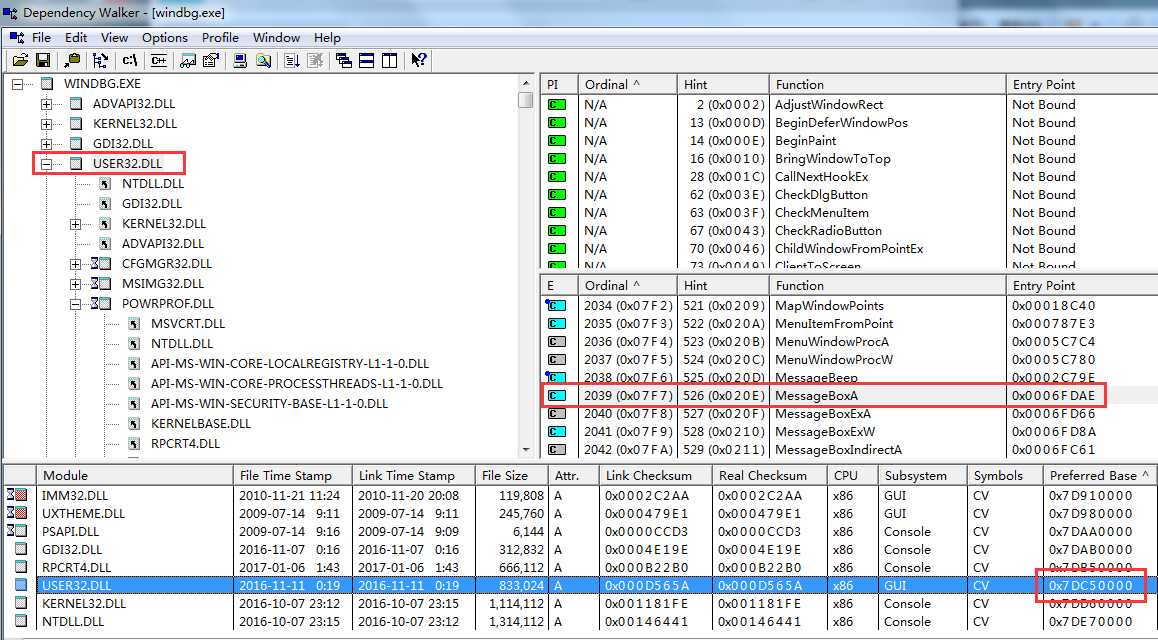
Task: Sort imports by PI column header
Action: [559, 84]
